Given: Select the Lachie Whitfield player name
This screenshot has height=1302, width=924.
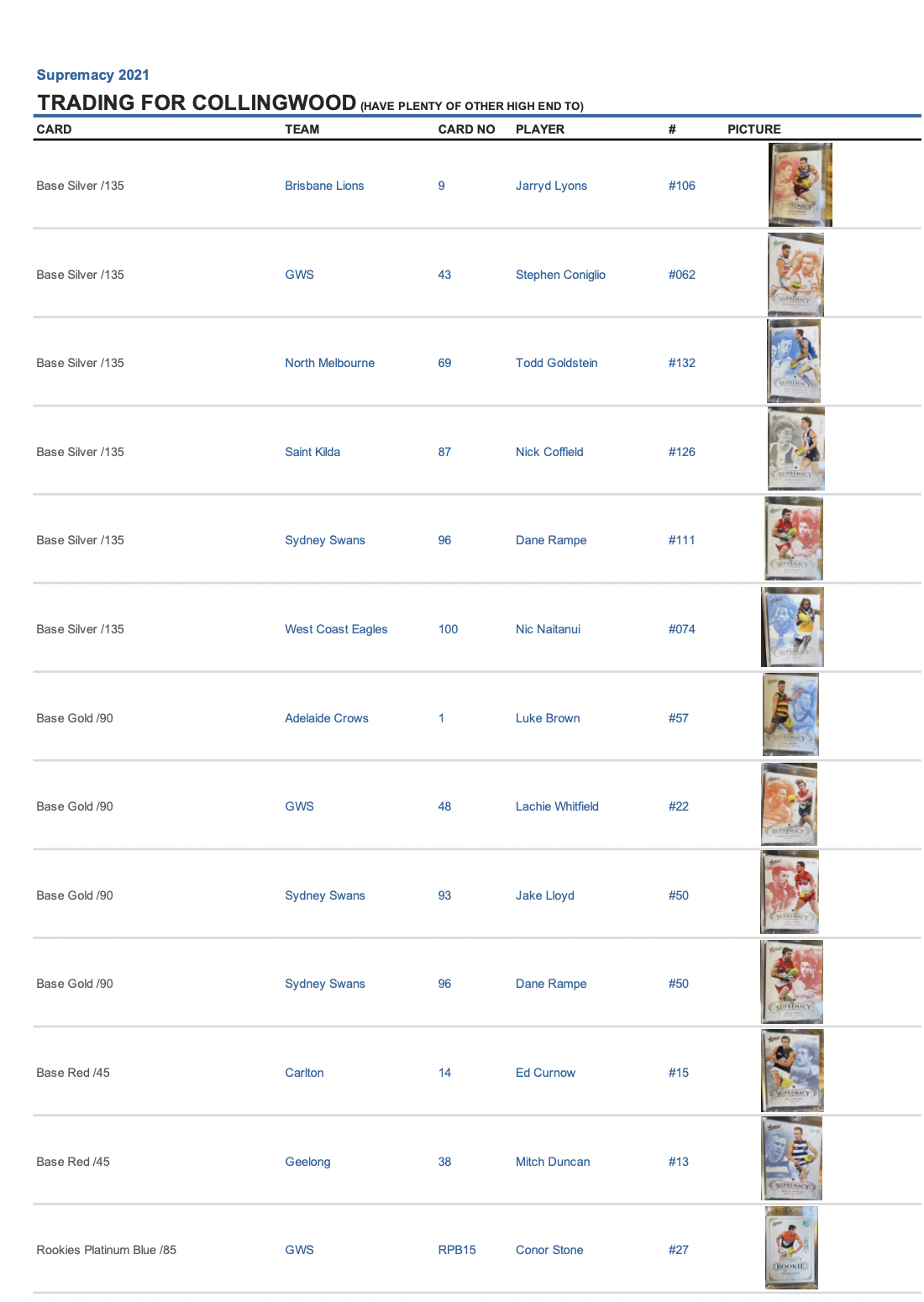Looking at the screenshot, I should 557,806.
